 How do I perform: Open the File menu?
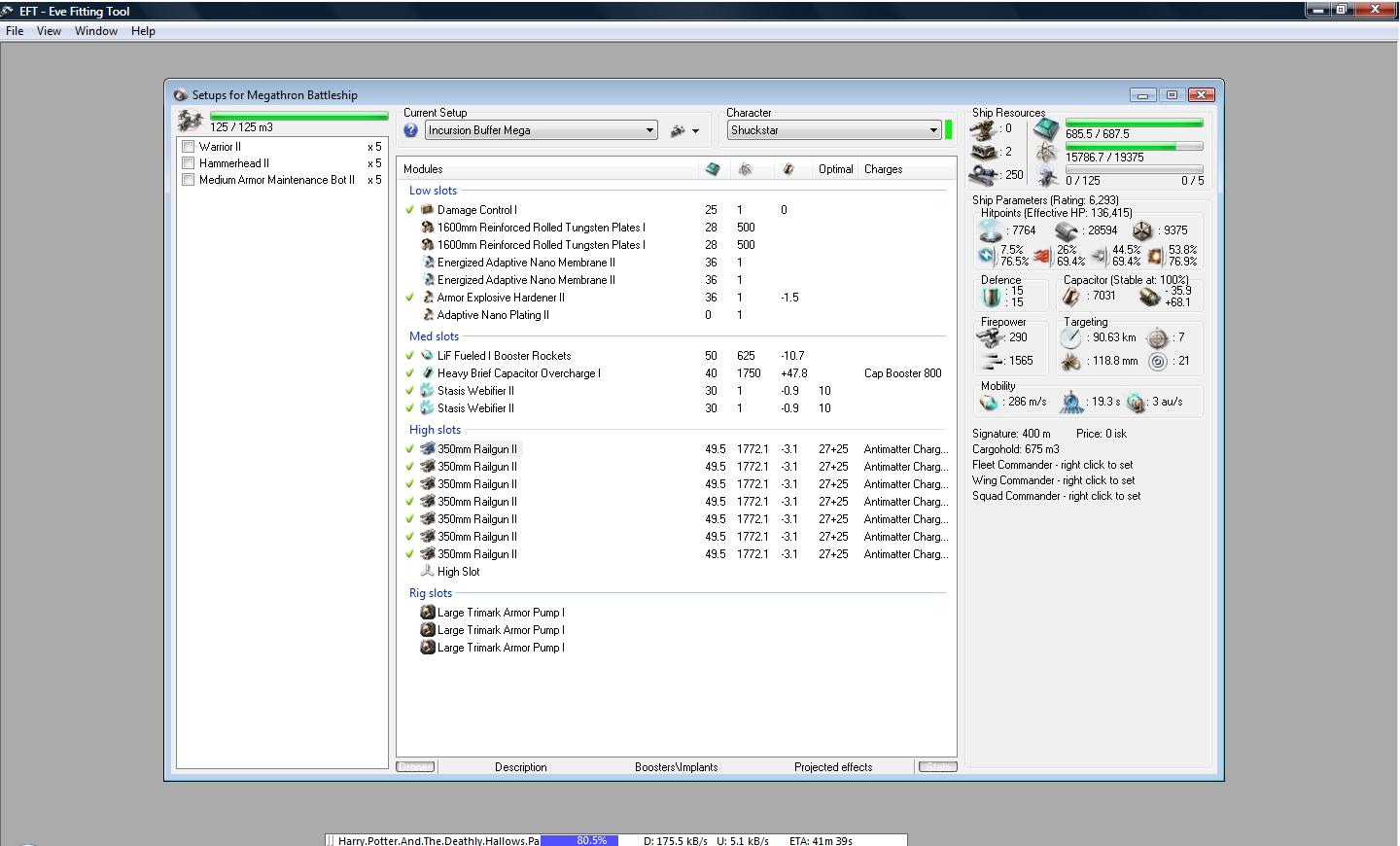pos(15,31)
